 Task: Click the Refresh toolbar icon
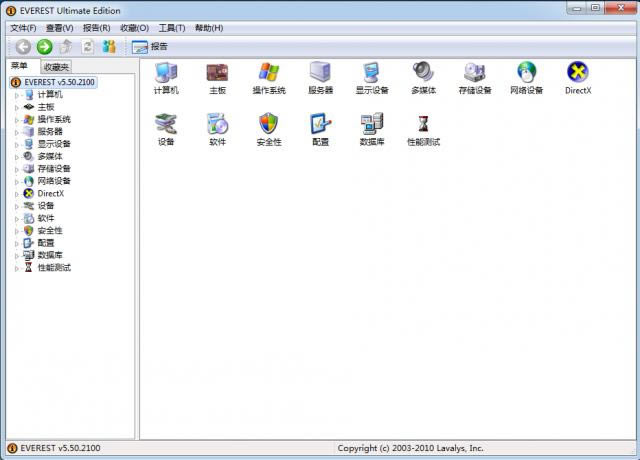click(x=87, y=47)
